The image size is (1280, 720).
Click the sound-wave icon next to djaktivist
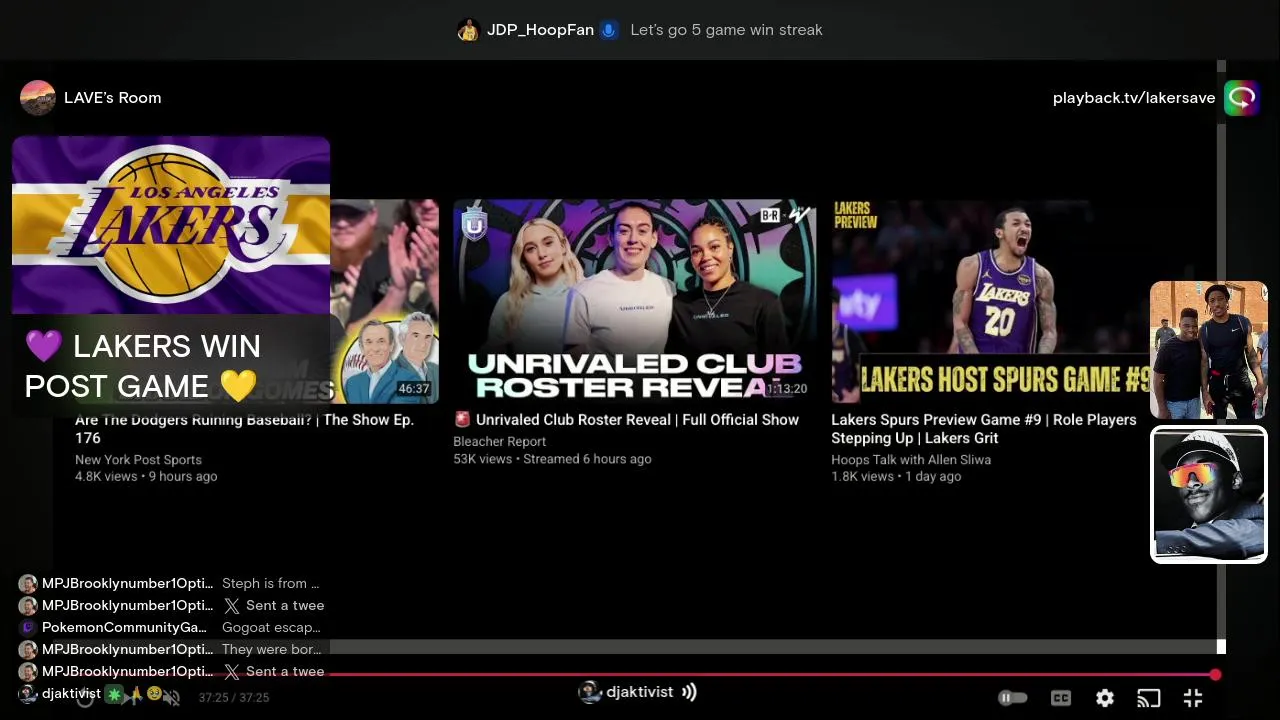(x=689, y=692)
